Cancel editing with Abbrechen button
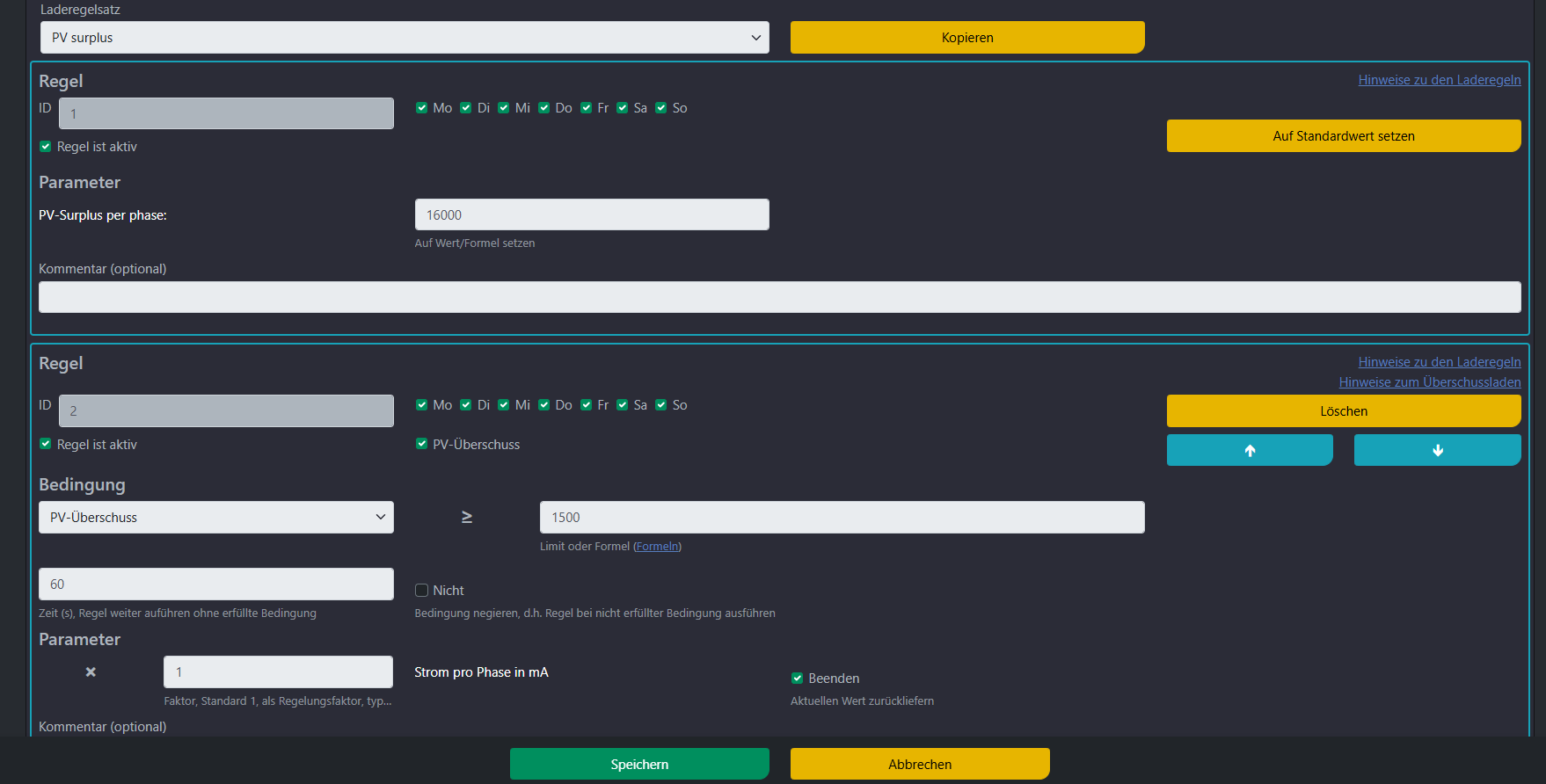 [920, 765]
